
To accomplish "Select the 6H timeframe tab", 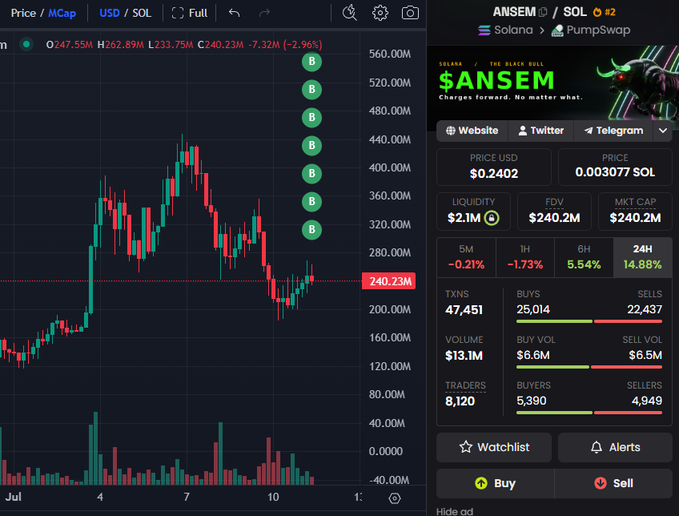I will click(x=584, y=257).
